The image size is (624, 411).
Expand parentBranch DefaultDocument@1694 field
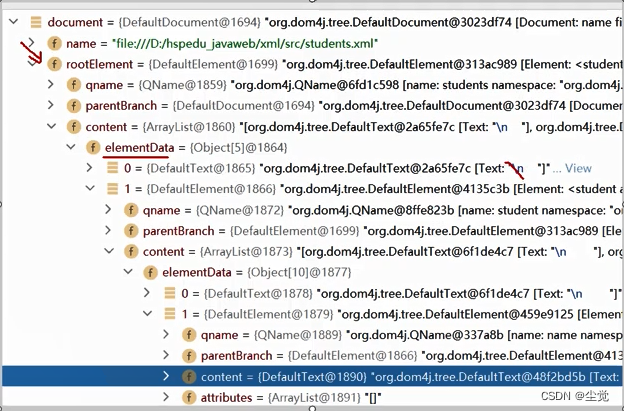(x=51, y=105)
